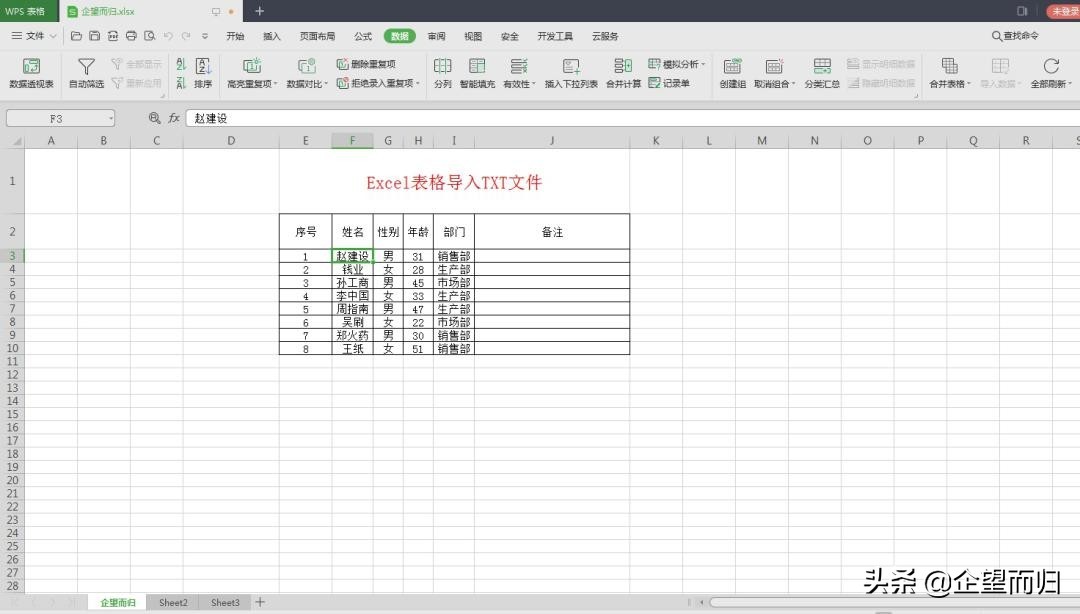The image size is (1080, 614).
Task: Add a new document tab with plus
Action: [x=259, y=11]
